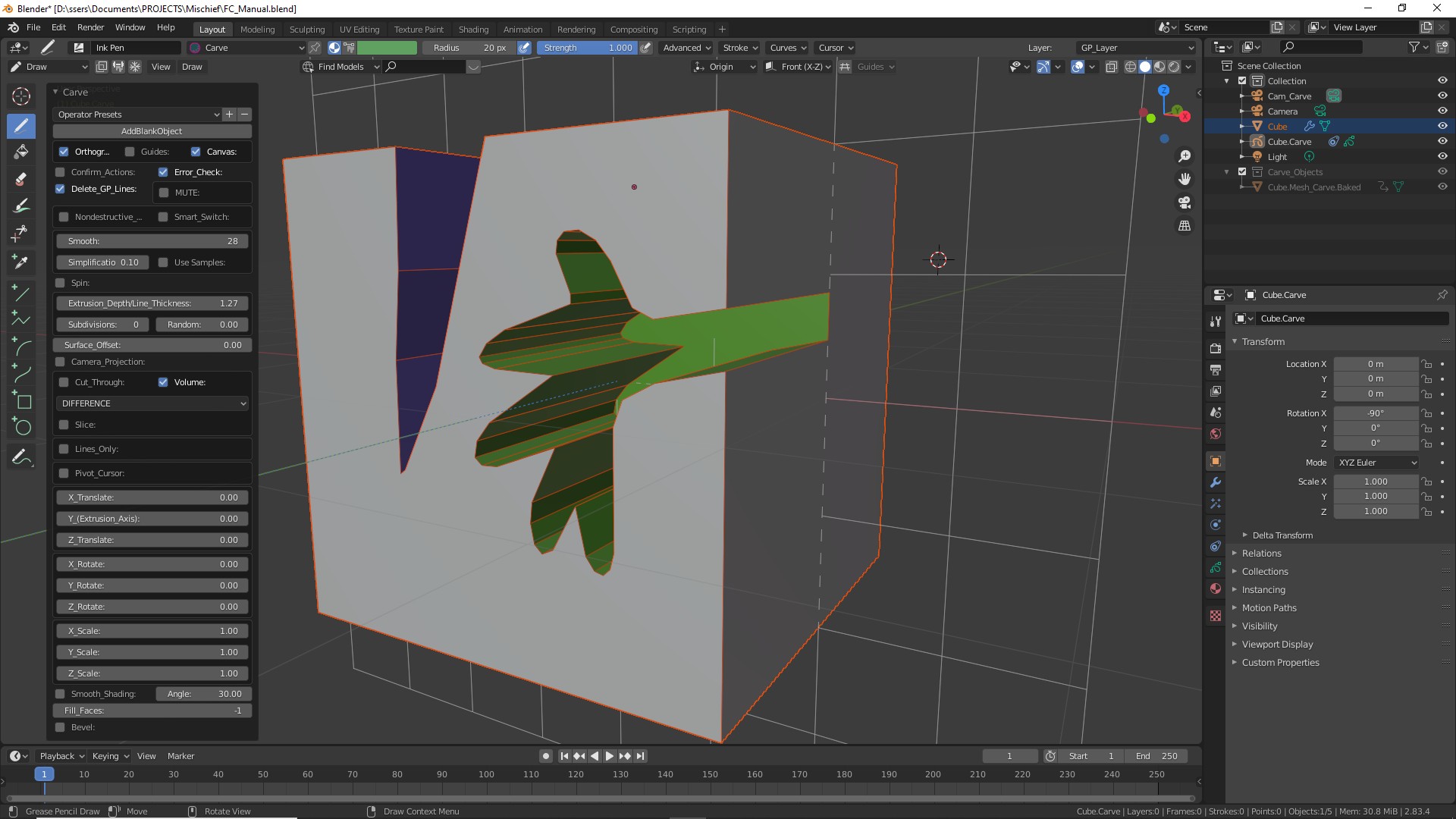Select the Box drawing tool
Image resolution: width=1456 pixels, height=819 pixels.
coord(21,400)
